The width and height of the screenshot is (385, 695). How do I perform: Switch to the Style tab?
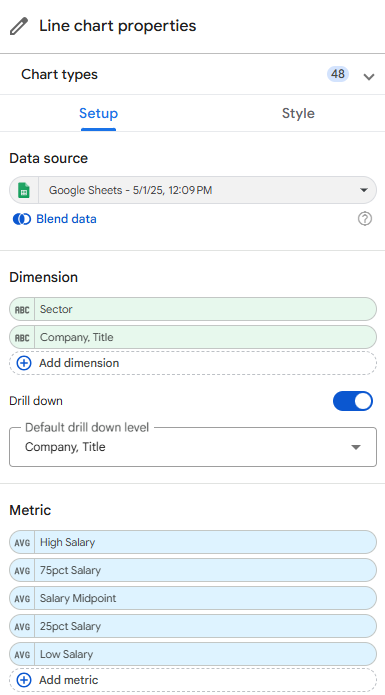(x=298, y=113)
